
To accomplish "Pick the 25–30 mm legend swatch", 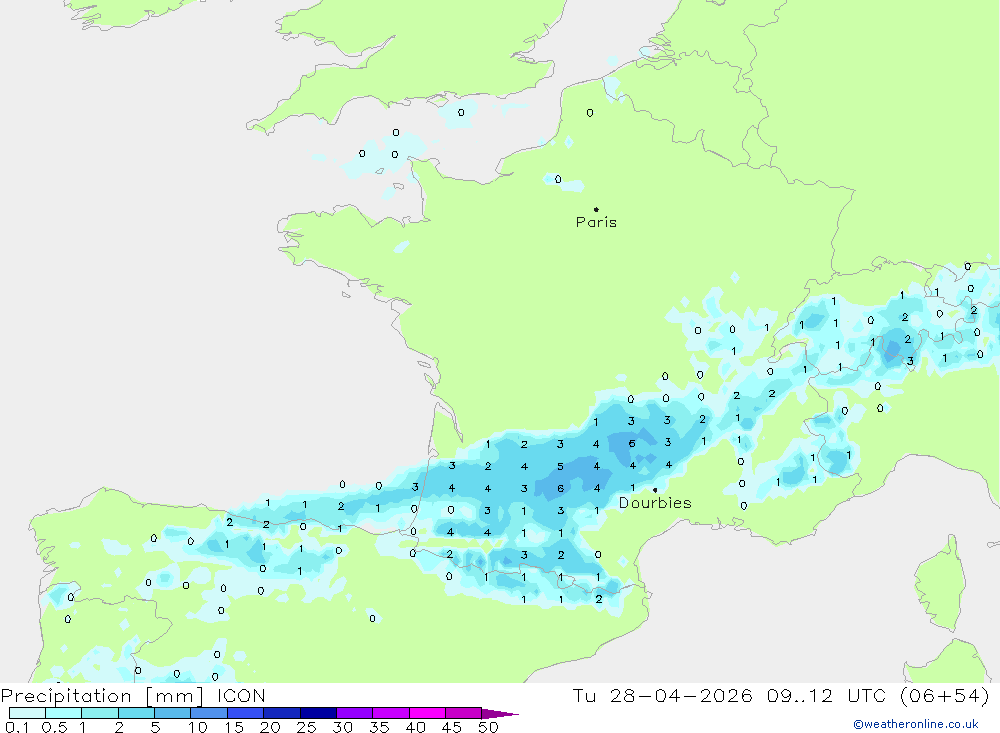I will click(x=318, y=713).
